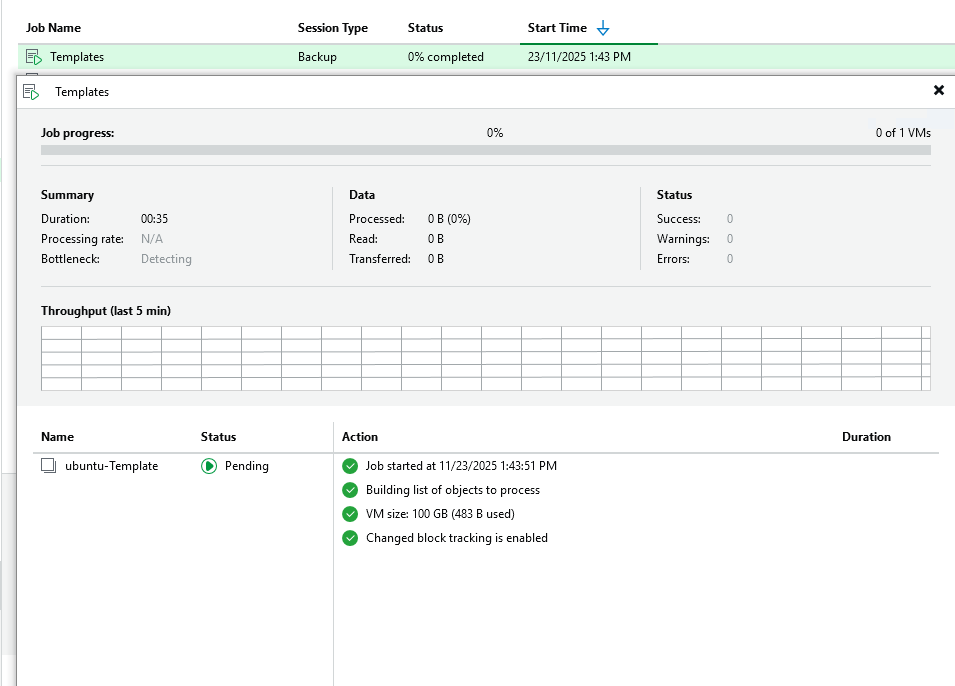Close the Templates details panel
955x686 pixels.
(938, 90)
